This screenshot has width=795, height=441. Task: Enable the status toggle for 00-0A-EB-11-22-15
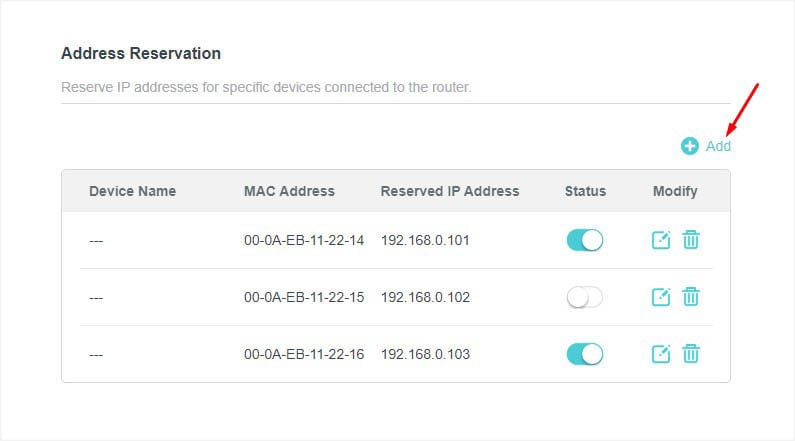tap(585, 297)
